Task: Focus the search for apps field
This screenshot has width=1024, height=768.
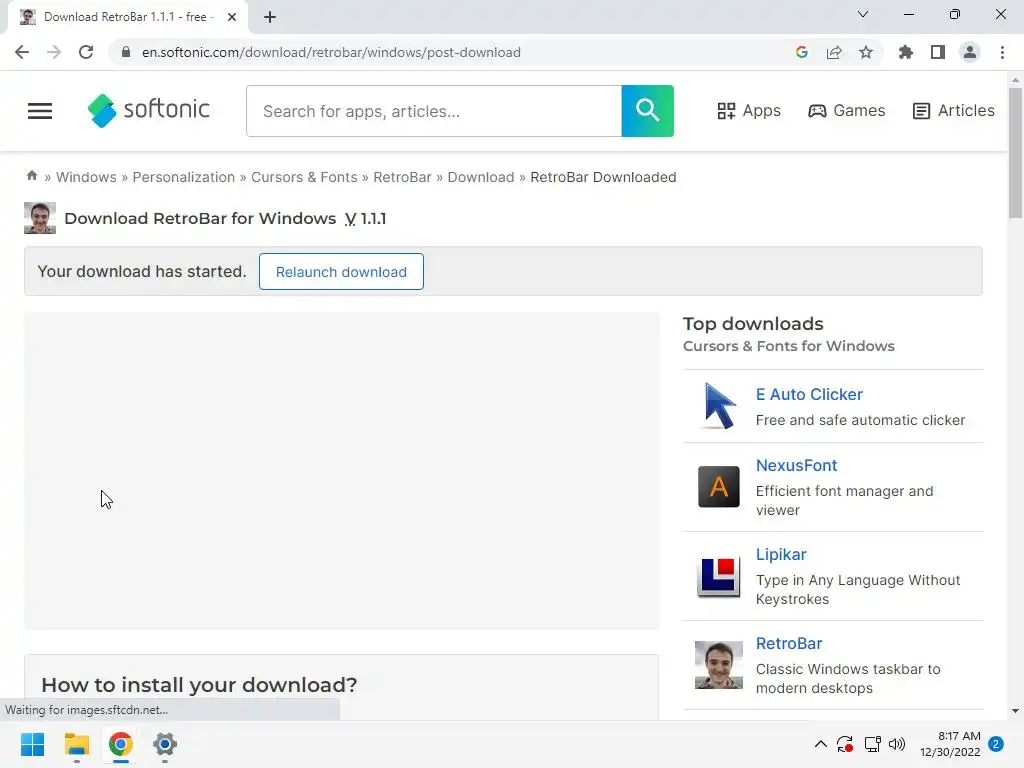Action: pyautogui.click(x=434, y=111)
